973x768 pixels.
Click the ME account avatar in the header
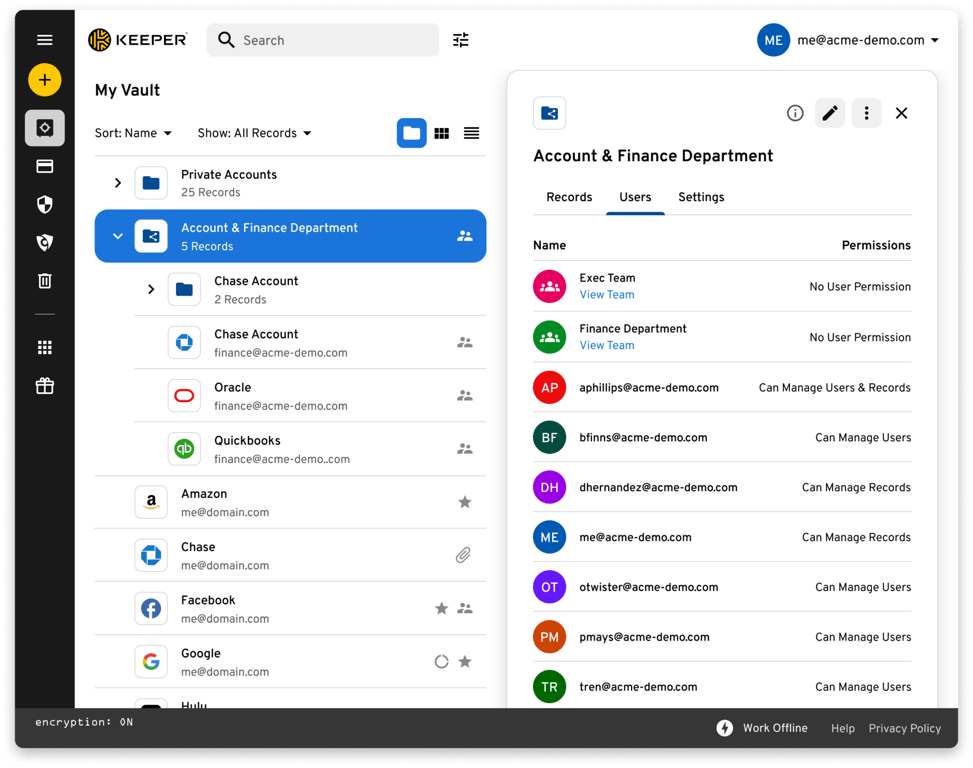pos(773,40)
